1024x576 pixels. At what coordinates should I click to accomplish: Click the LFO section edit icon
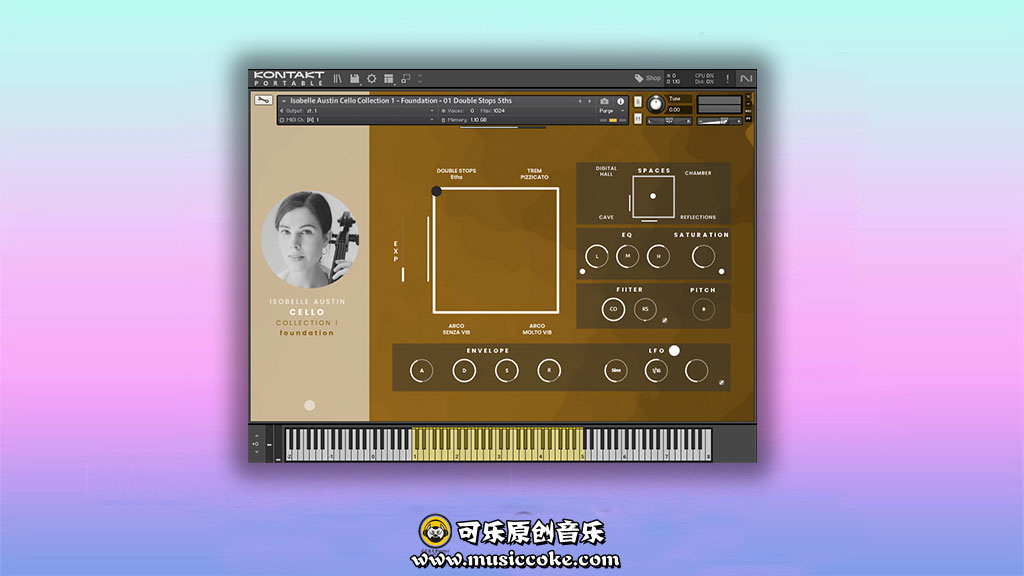(x=722, y=383)
